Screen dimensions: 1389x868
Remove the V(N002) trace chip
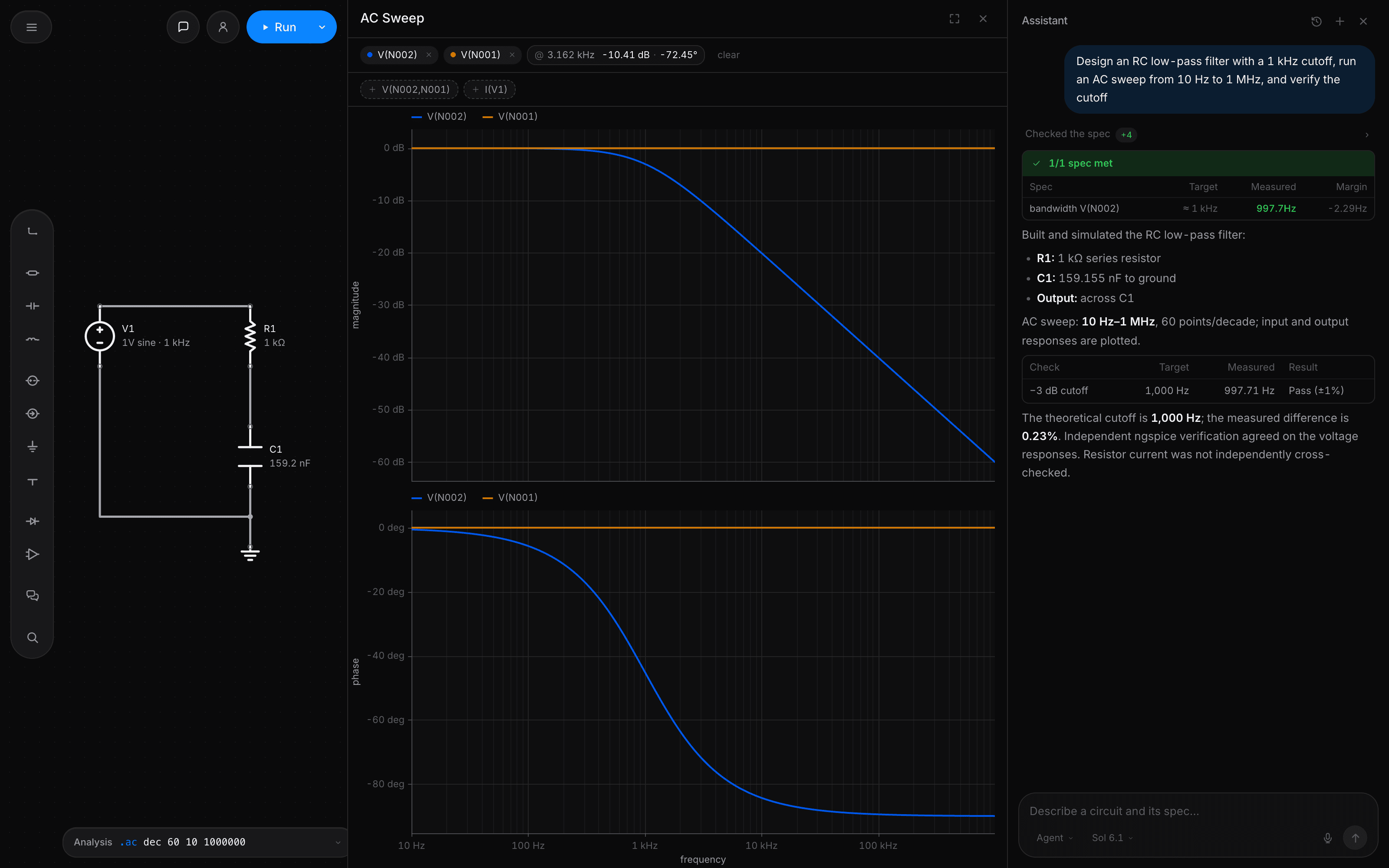coord(429,55)
